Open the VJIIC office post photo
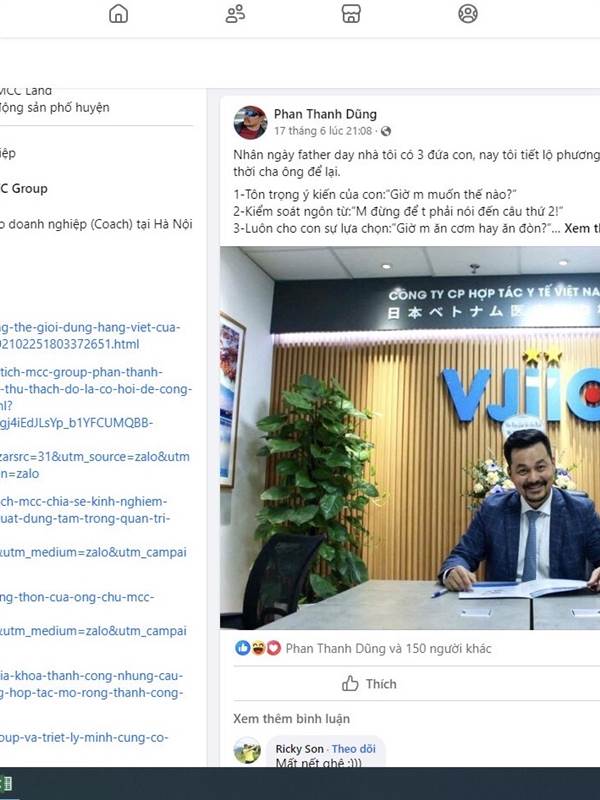The width and height of the screenshot is (600, 800). 410,438
